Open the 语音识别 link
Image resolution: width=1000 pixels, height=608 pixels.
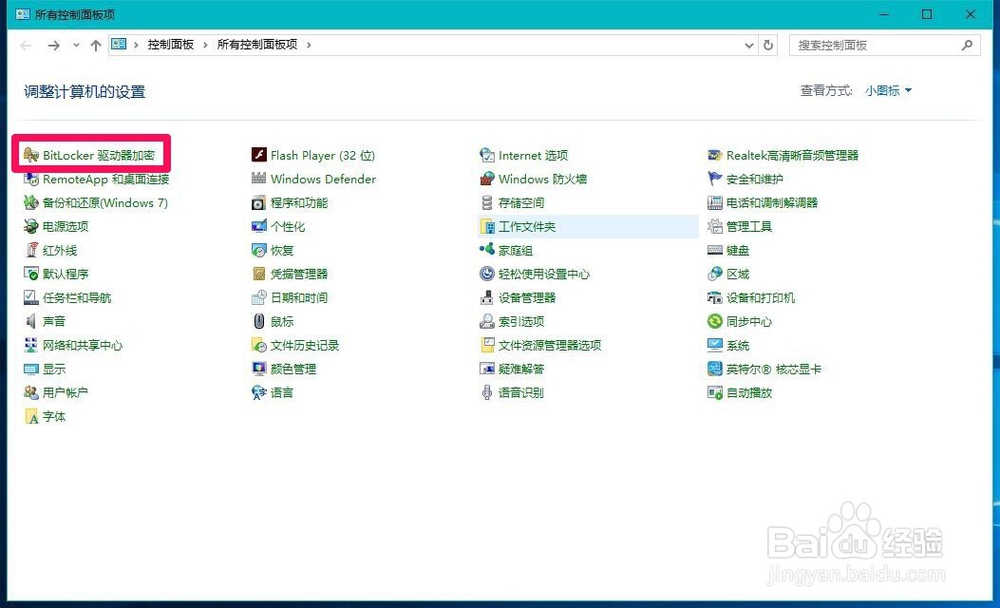521,392
